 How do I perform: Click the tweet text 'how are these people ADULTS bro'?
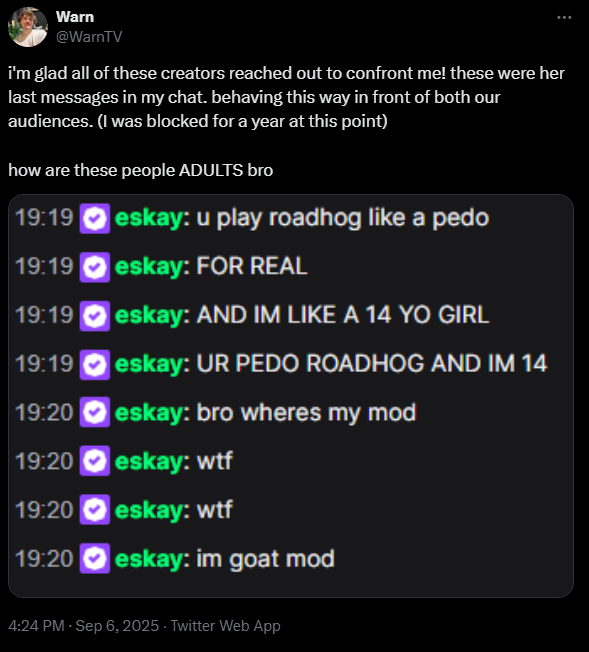point(141,170)
